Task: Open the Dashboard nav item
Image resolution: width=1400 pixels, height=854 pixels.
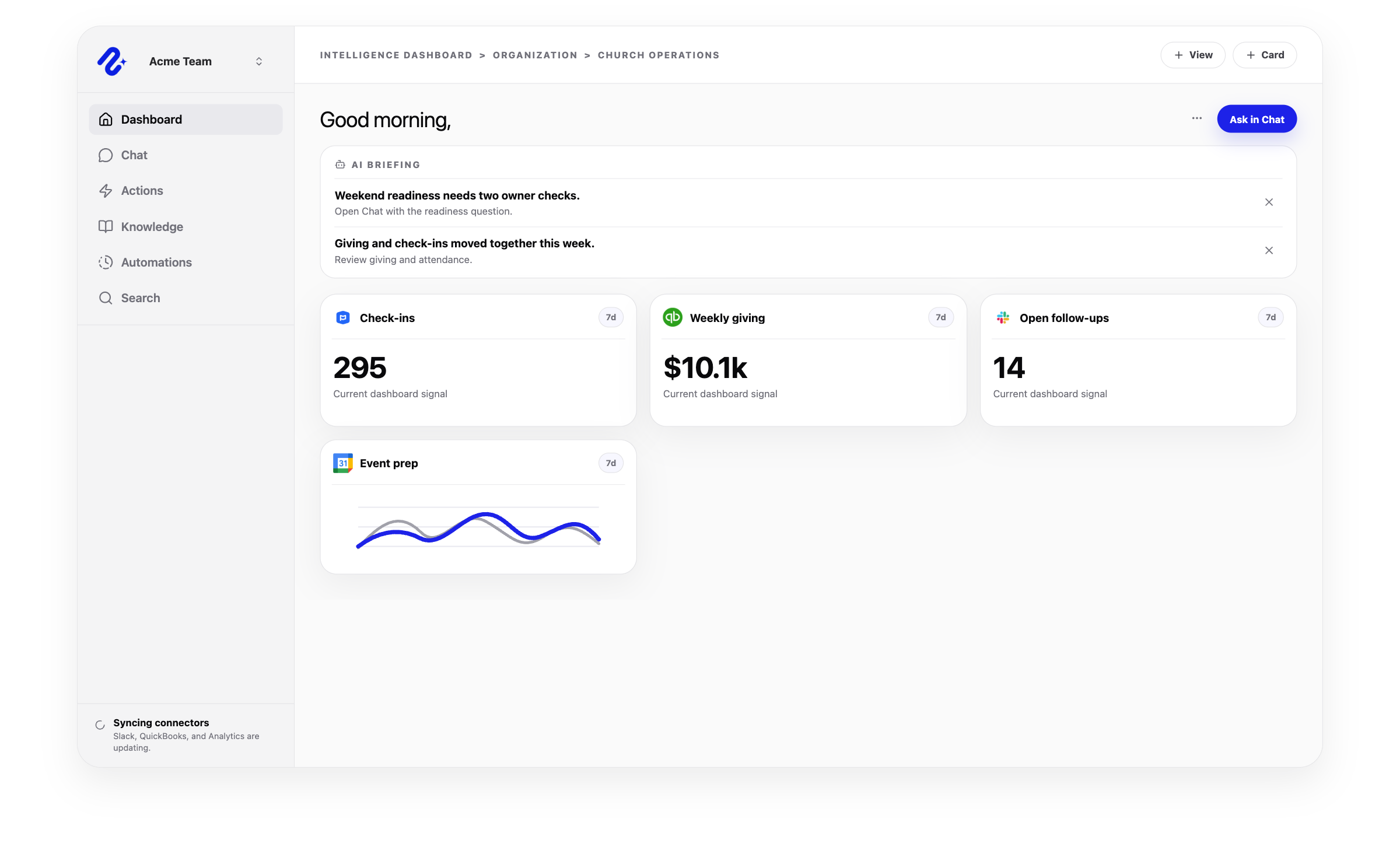Action: [x=185, y=120]
